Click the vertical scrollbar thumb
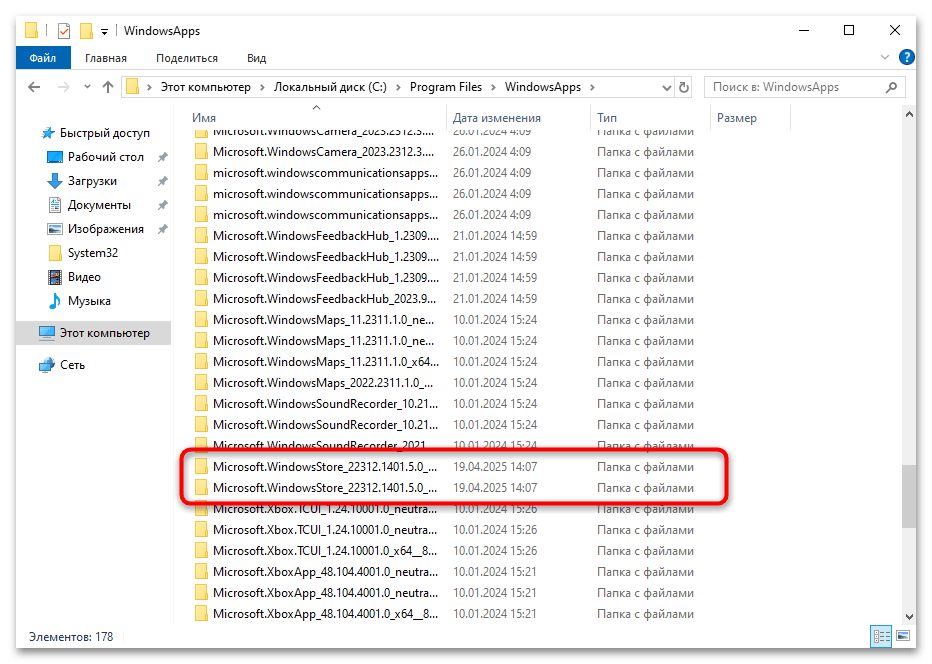The height and width of the screenshot is (664, 932). tap(909, 496)
